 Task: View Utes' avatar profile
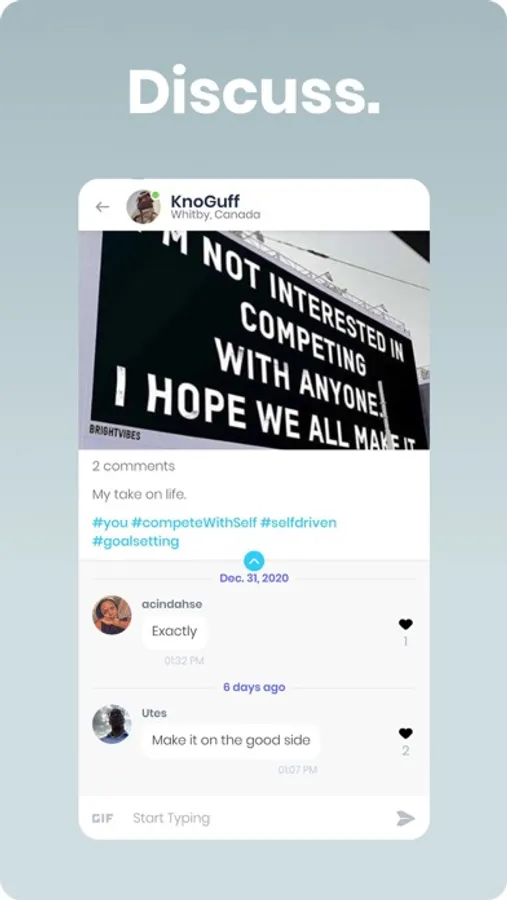112,724
